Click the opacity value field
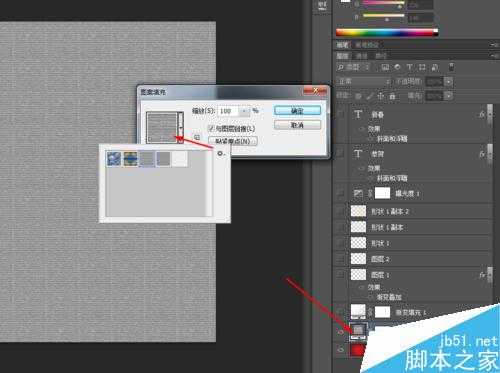The height and width of the screenshot is (373, 500). pos(435,82)
